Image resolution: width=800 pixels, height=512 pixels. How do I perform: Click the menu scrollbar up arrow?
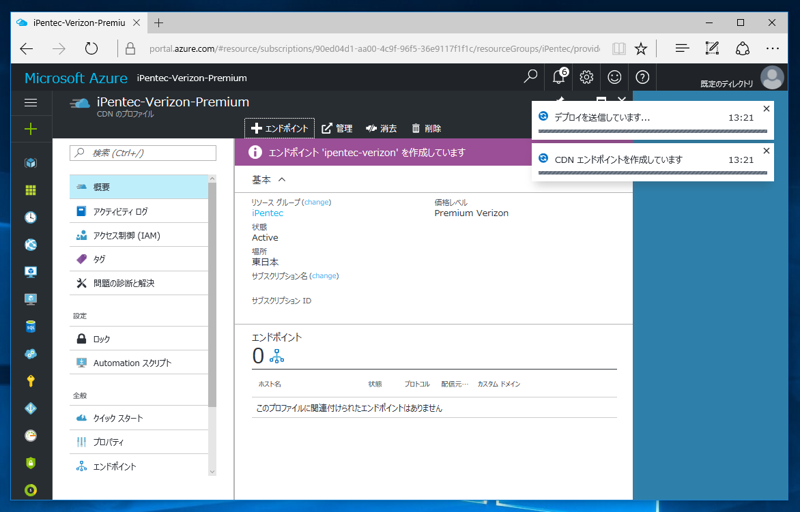coord(212,179)
